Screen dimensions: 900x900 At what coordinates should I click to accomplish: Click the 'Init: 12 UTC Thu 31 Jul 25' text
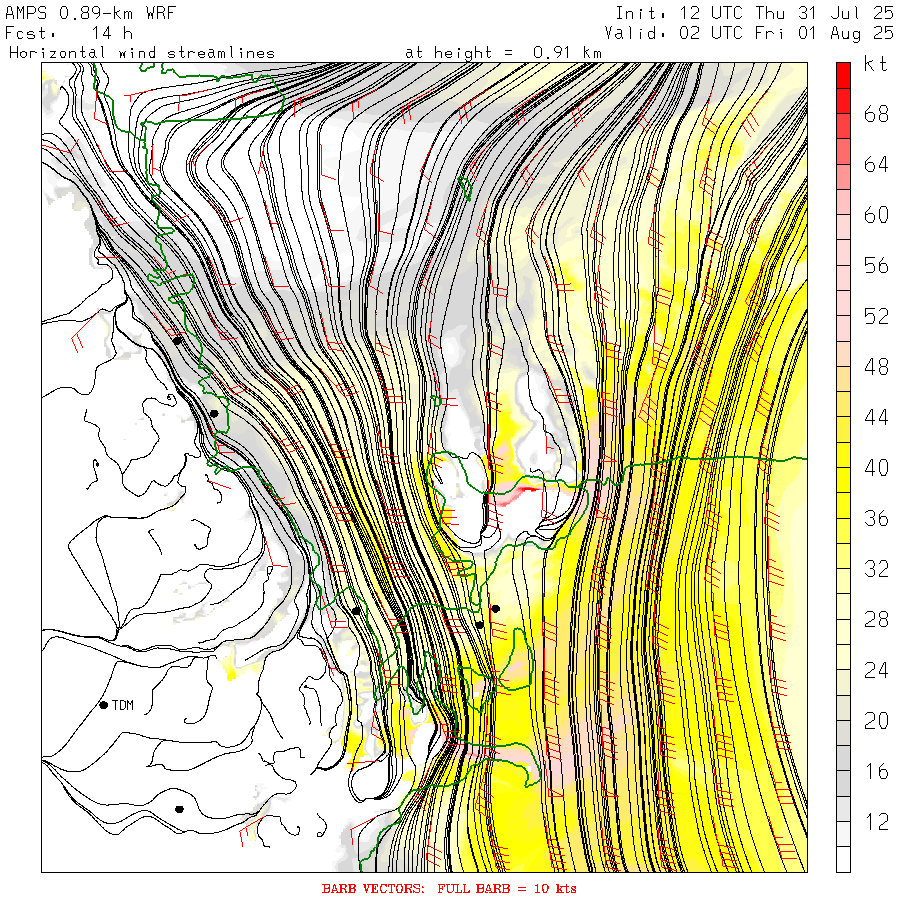click(754, 13)
